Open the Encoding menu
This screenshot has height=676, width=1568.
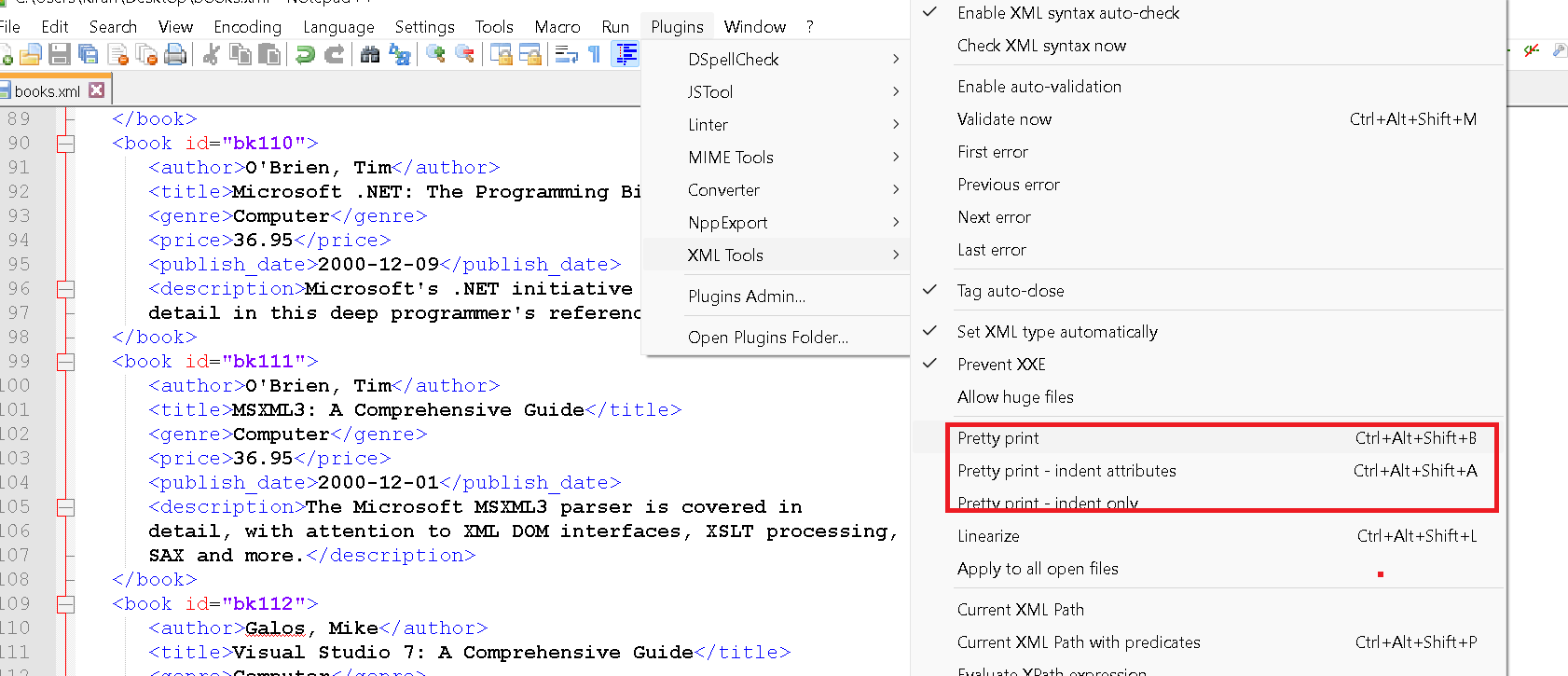tap(248, 27)
